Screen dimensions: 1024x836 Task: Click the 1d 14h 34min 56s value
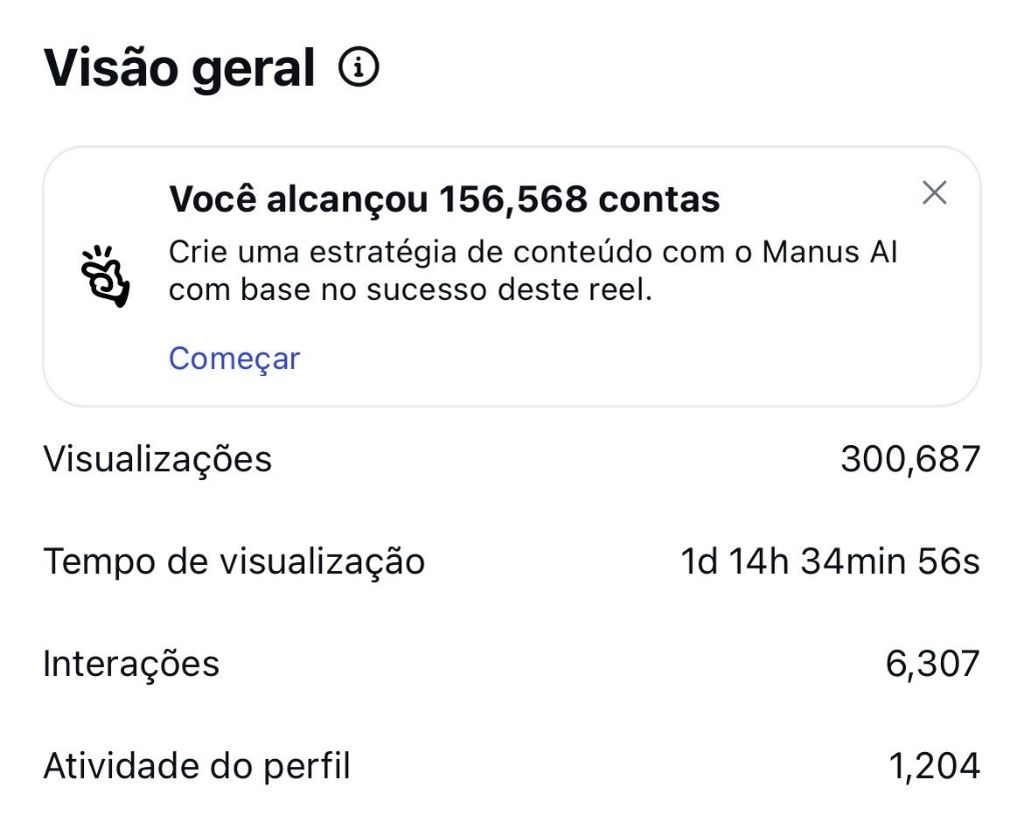tap(830, 561)
